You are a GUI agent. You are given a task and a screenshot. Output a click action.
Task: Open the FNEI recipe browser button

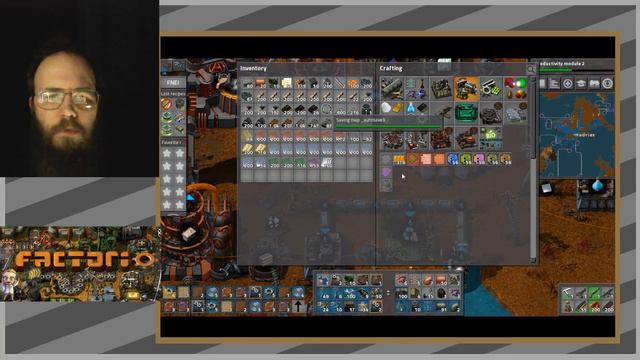click(173, 82)
